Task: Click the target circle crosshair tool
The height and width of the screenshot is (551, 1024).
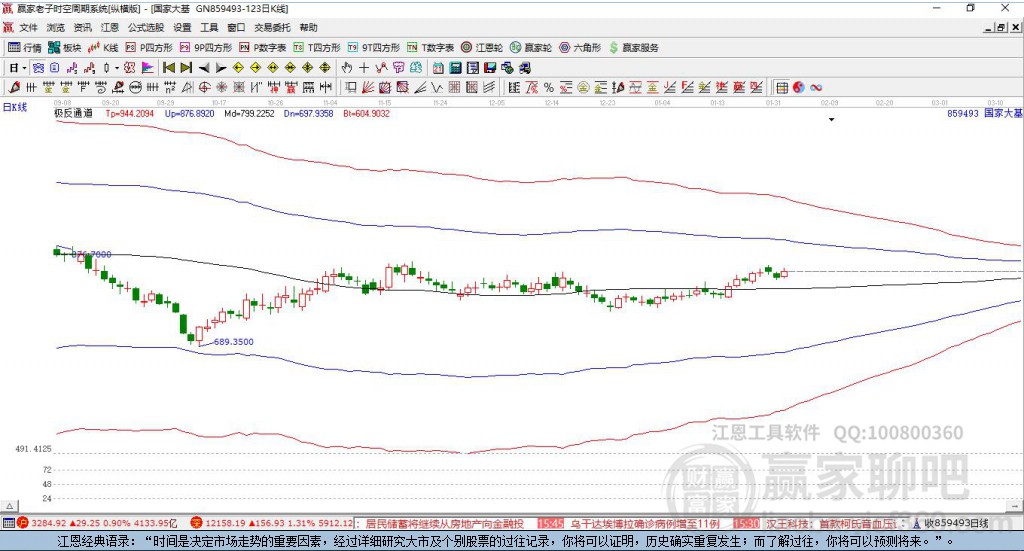Action: coord(204,87)
